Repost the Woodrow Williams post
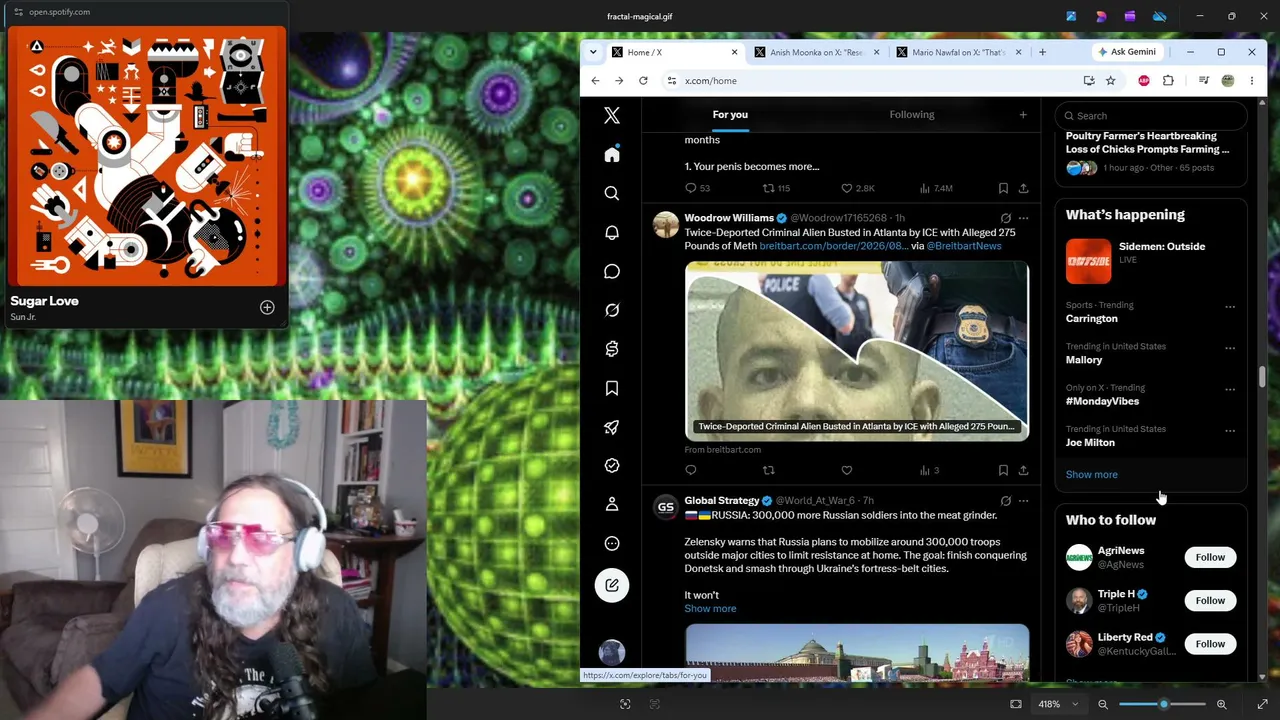Image resolution: width=1280 pixels, height=720 pixels. click(x=768, y=470)
